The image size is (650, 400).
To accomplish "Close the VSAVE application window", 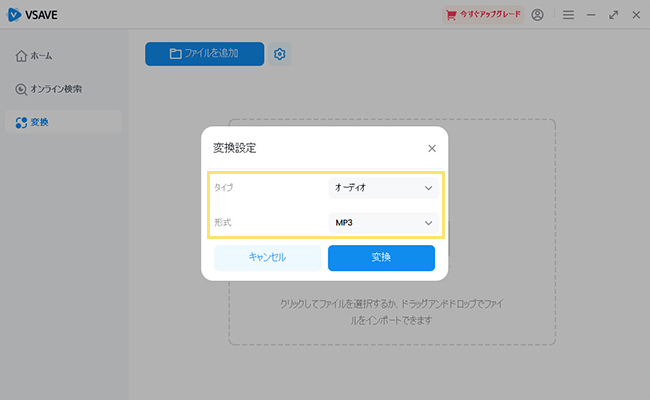I will 636,15.
